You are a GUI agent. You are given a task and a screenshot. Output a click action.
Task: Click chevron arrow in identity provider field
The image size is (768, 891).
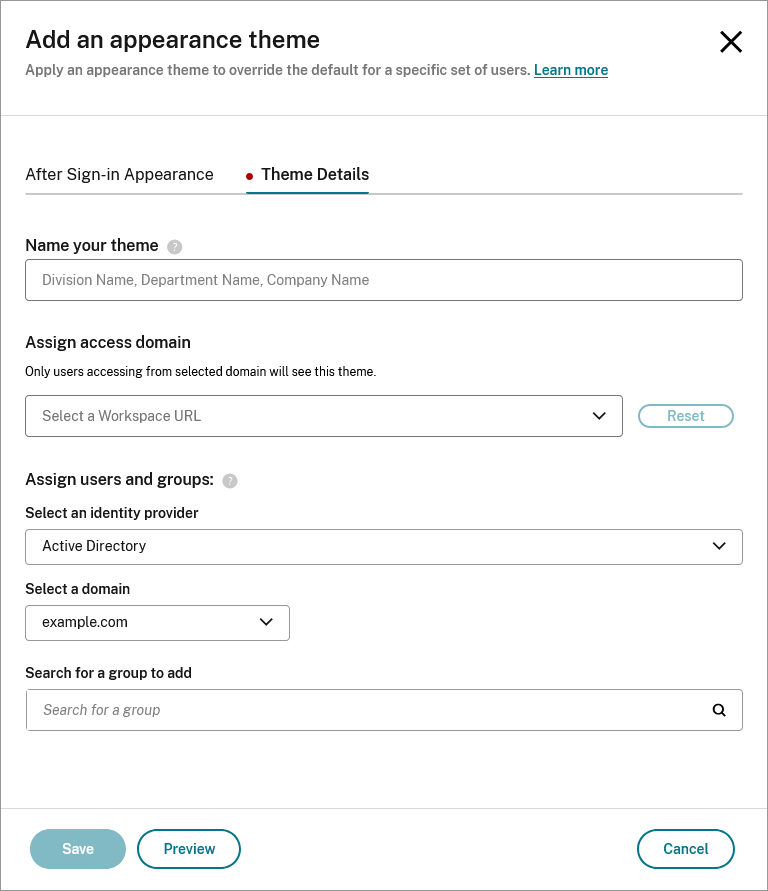pos(719,546)
